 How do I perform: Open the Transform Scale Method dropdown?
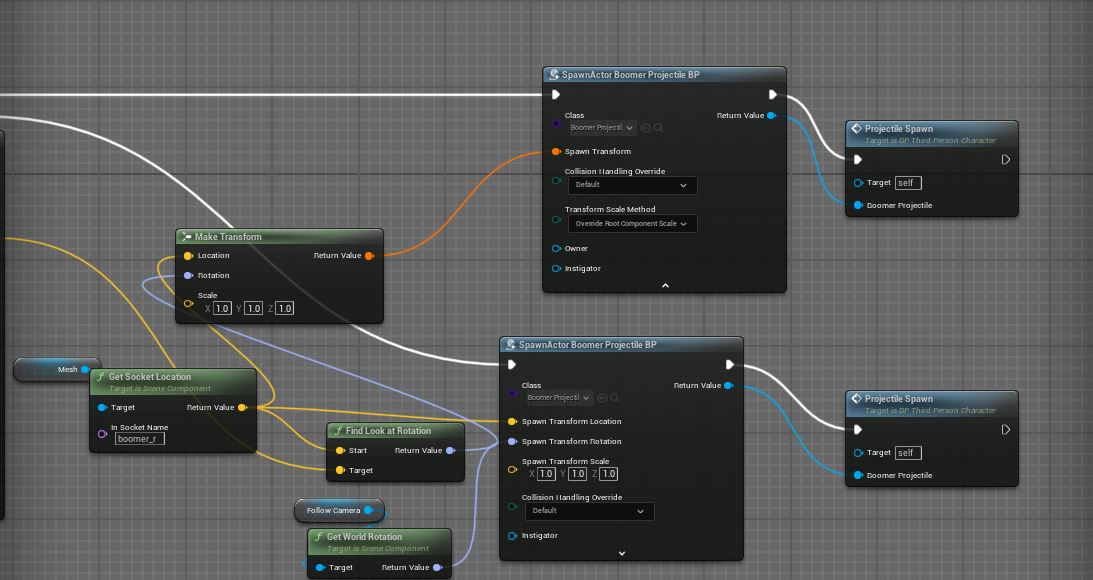pyautogui.click(x=631, y=224)
